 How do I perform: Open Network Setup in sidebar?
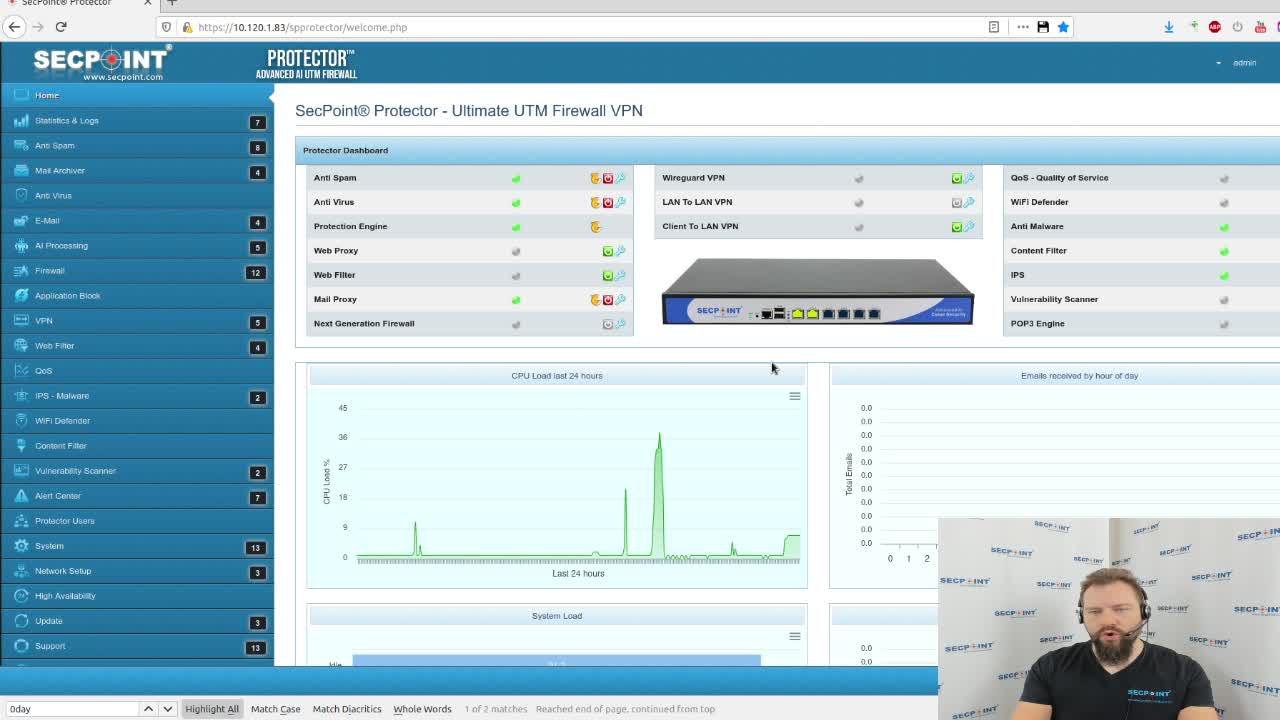(x=137, y=571)
